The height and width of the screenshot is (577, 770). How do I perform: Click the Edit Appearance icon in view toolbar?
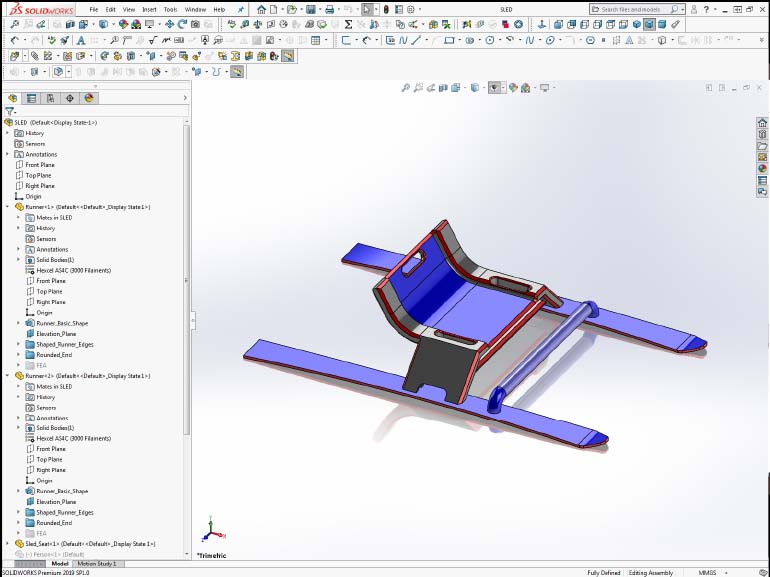click(x=513, y=88)
